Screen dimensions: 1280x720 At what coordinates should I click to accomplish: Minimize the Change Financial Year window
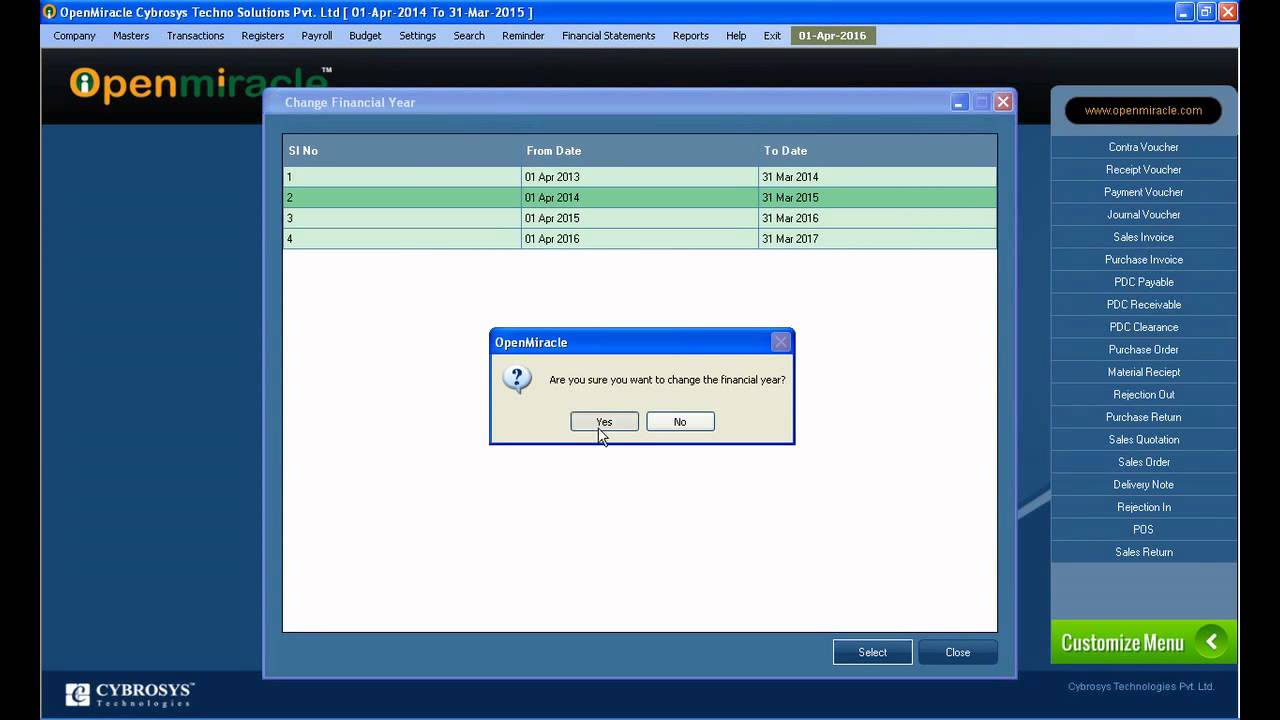[959, 102]
